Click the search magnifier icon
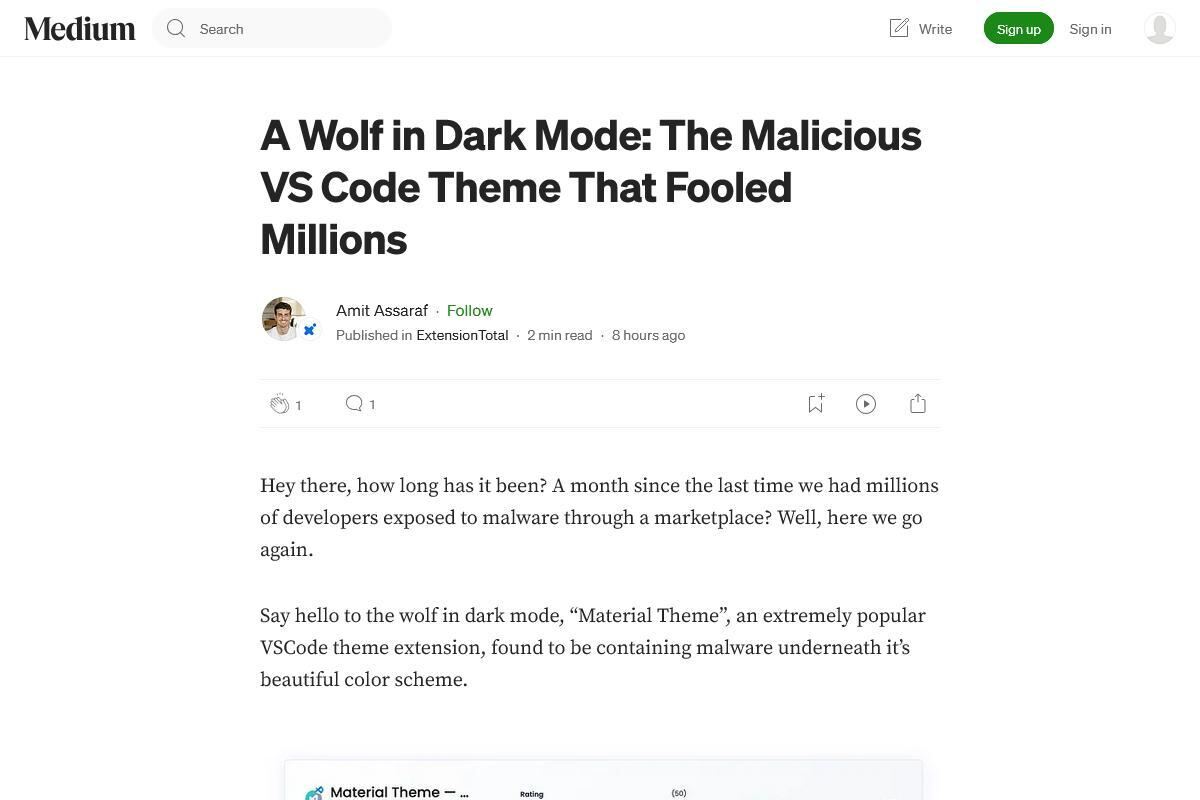This screenshot has height=800, width=1200. tap(176, 29)
